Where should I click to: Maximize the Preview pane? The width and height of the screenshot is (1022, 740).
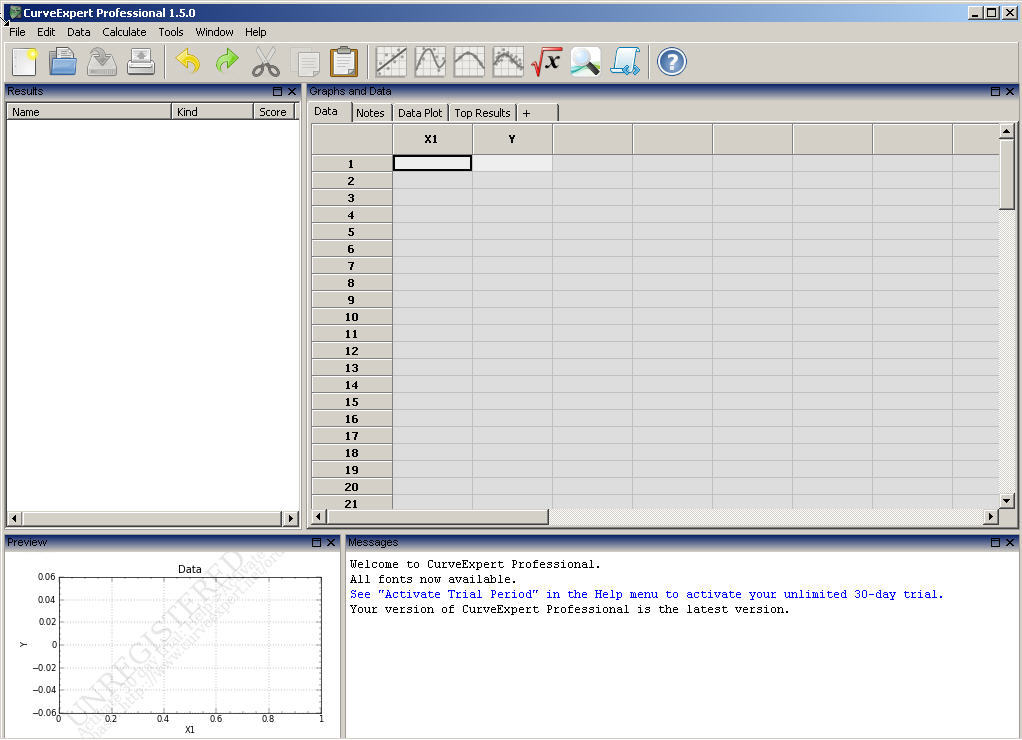317,542
